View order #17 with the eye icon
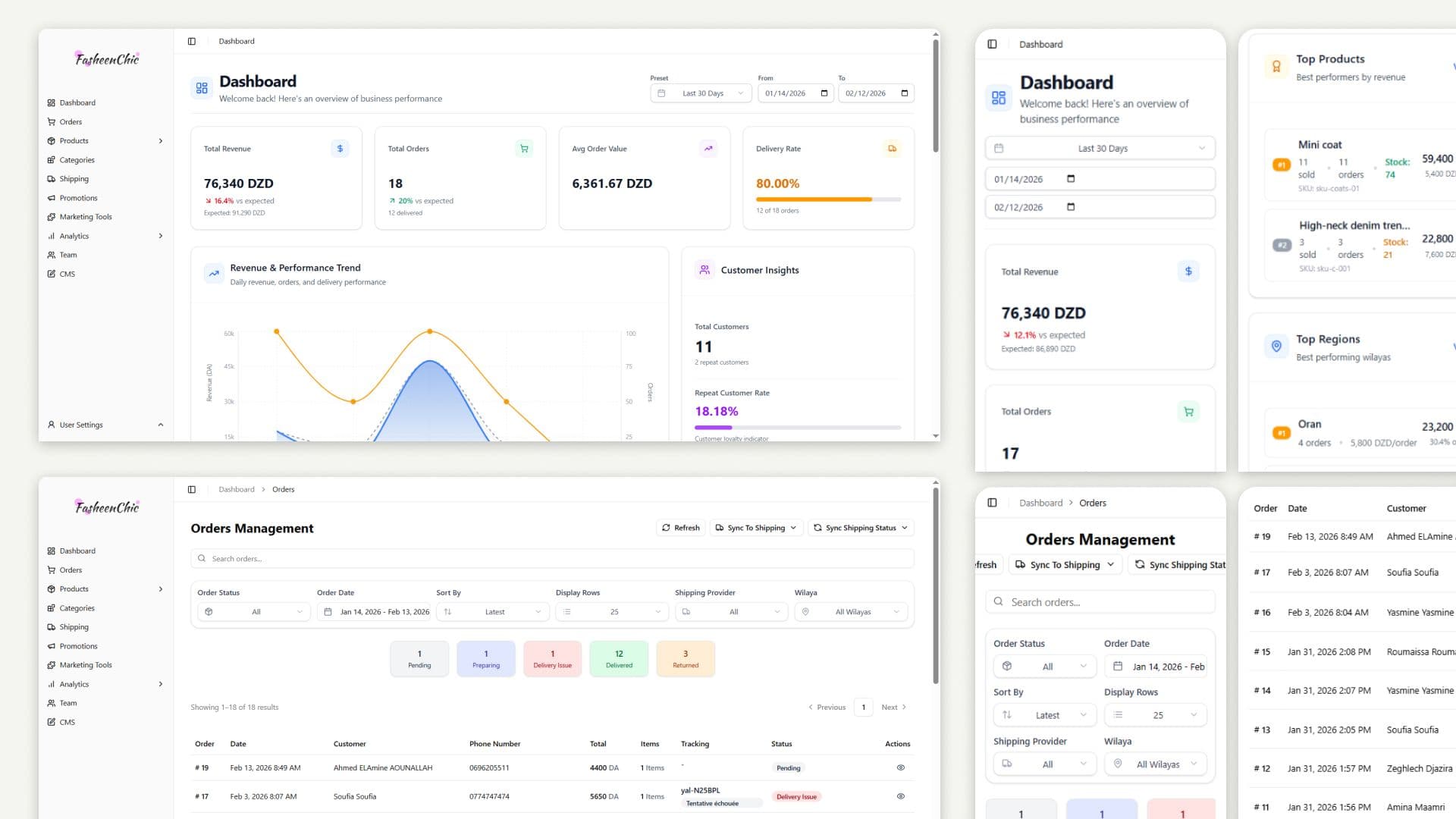The width and height of the screenshot is (1456, 819). 901,796
